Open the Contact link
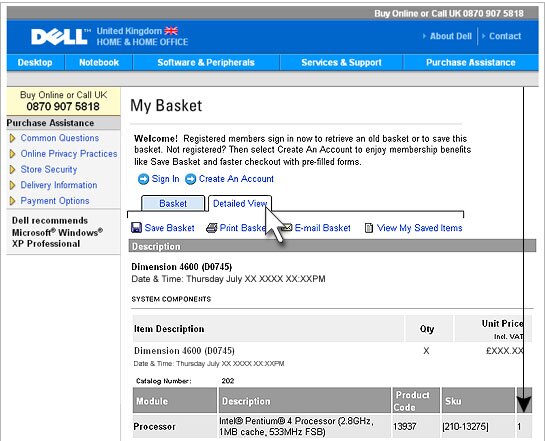The width and height of the screenshot is (545, 441). point(505,36)
